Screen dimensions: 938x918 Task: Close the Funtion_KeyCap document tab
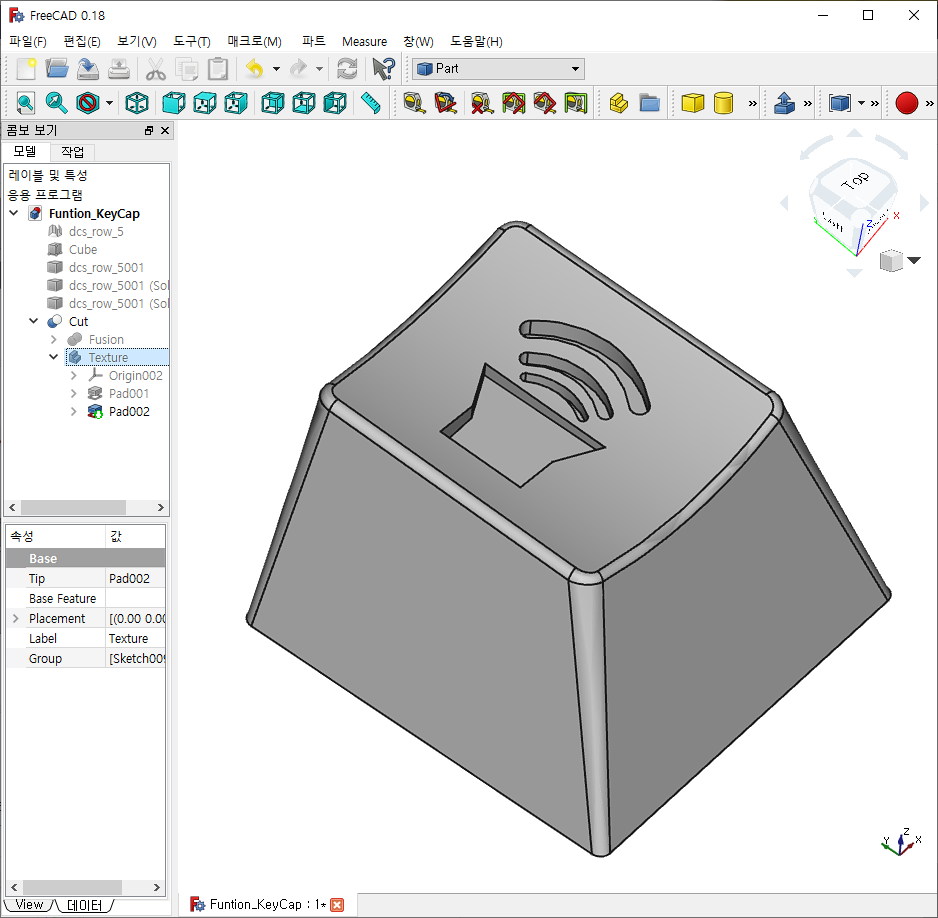[x=337, y=905]
